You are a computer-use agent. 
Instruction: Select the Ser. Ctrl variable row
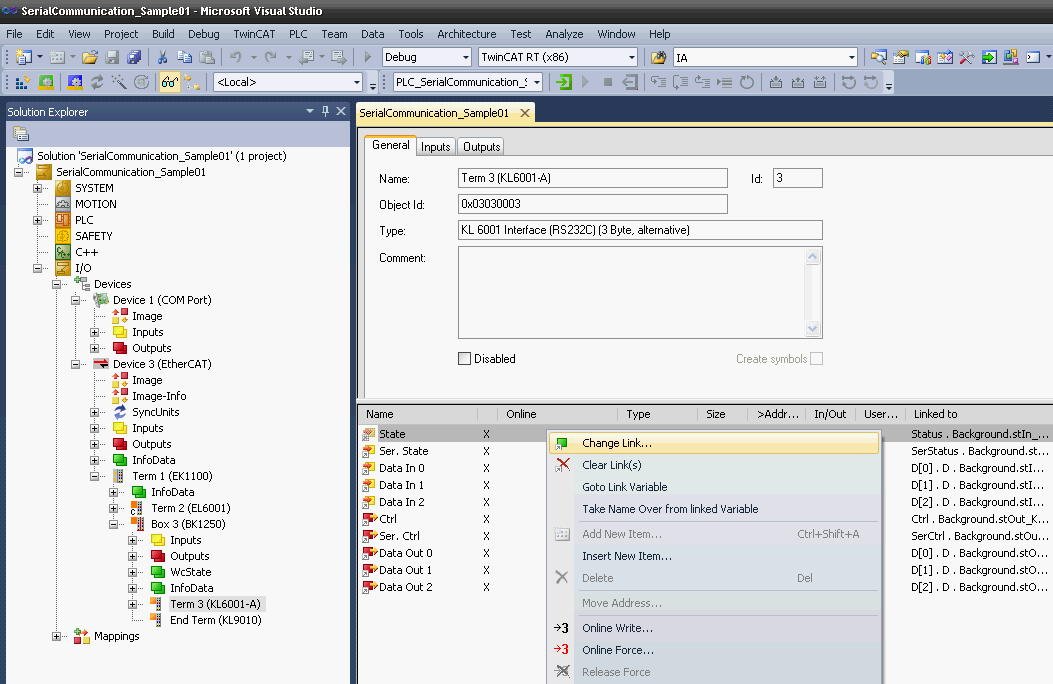coord(399,536)
